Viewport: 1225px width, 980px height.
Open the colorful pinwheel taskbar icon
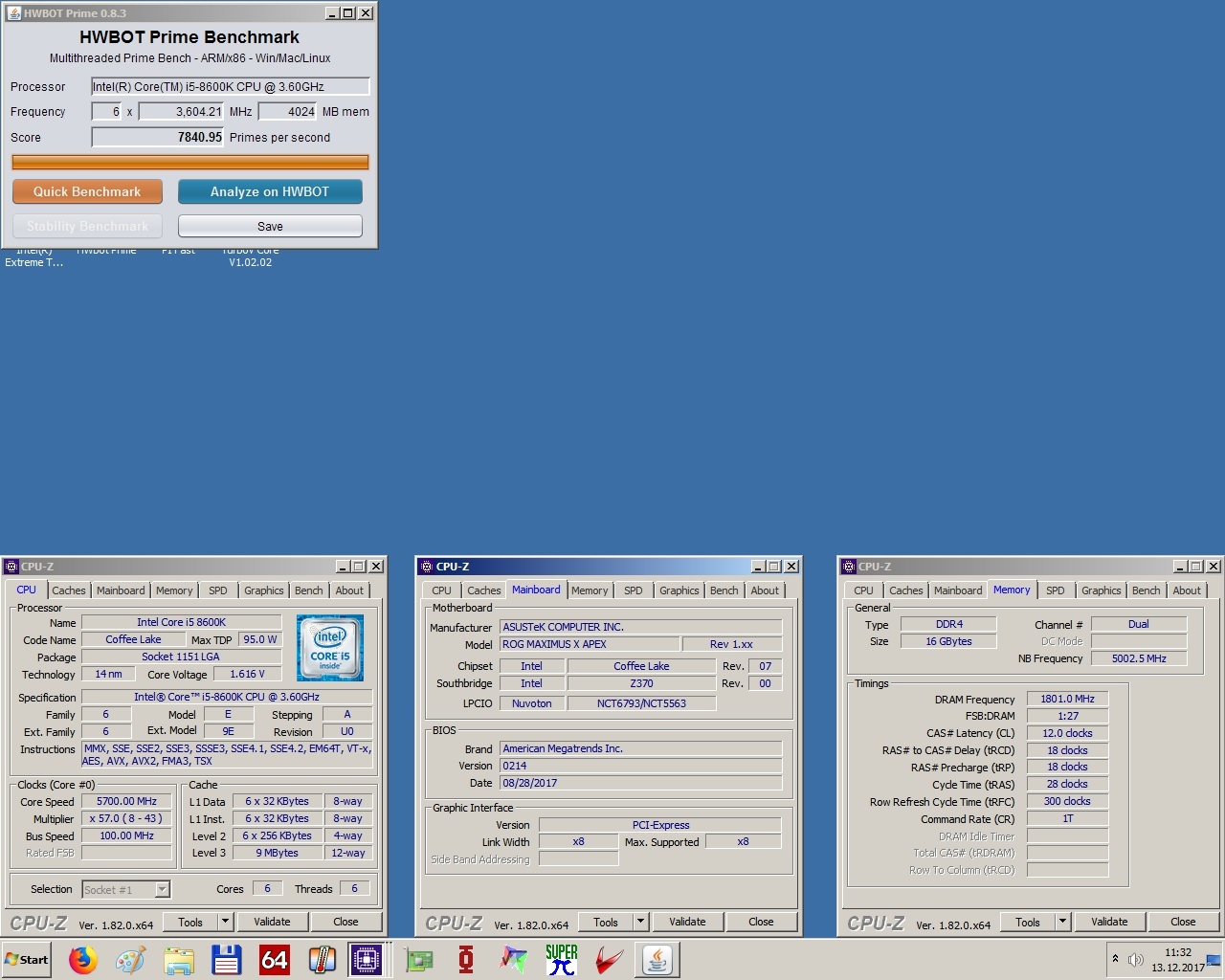[514, 959]
